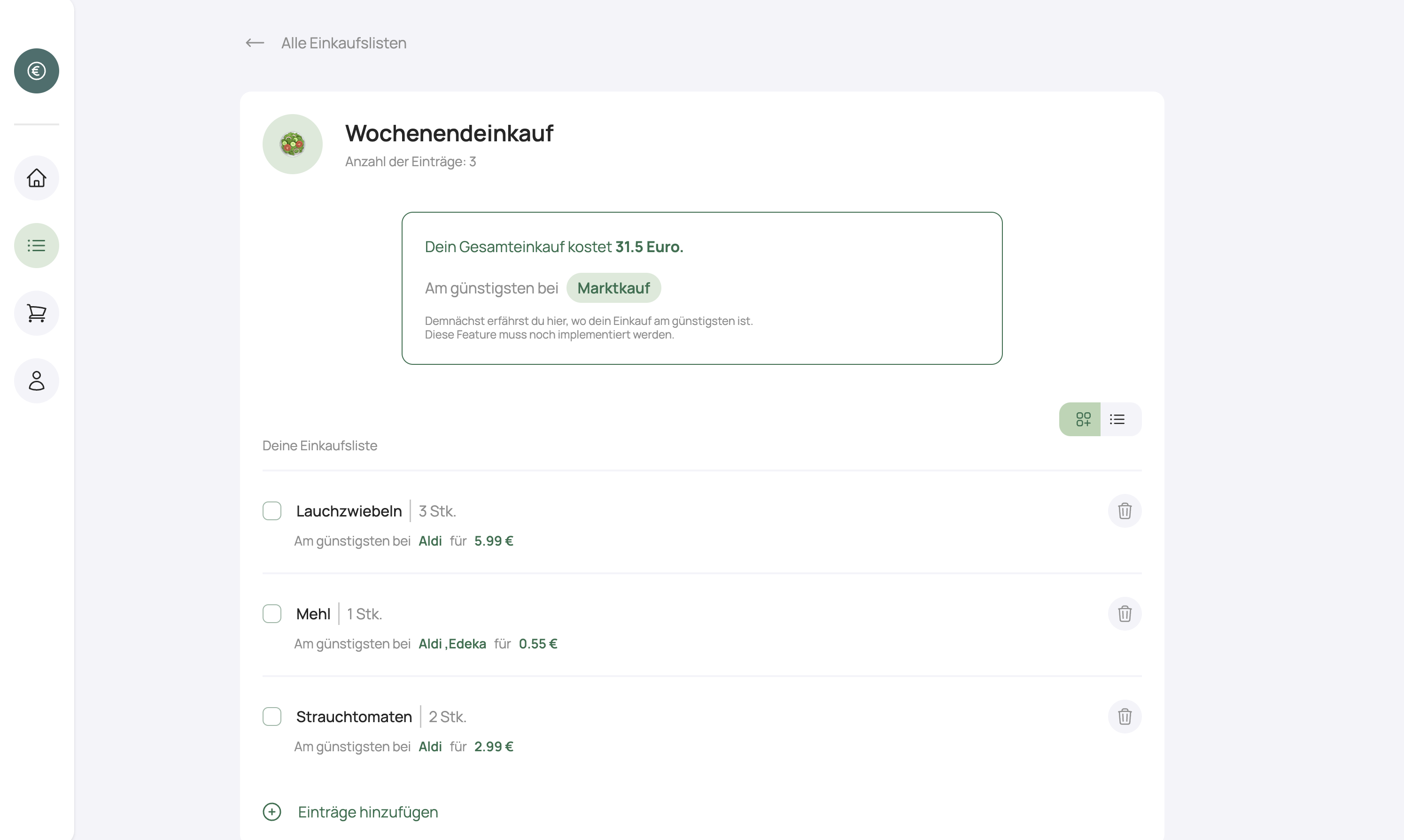Click the back arrow icon
This screenshot has height=840, width=1404.
(x=255, y=43)
